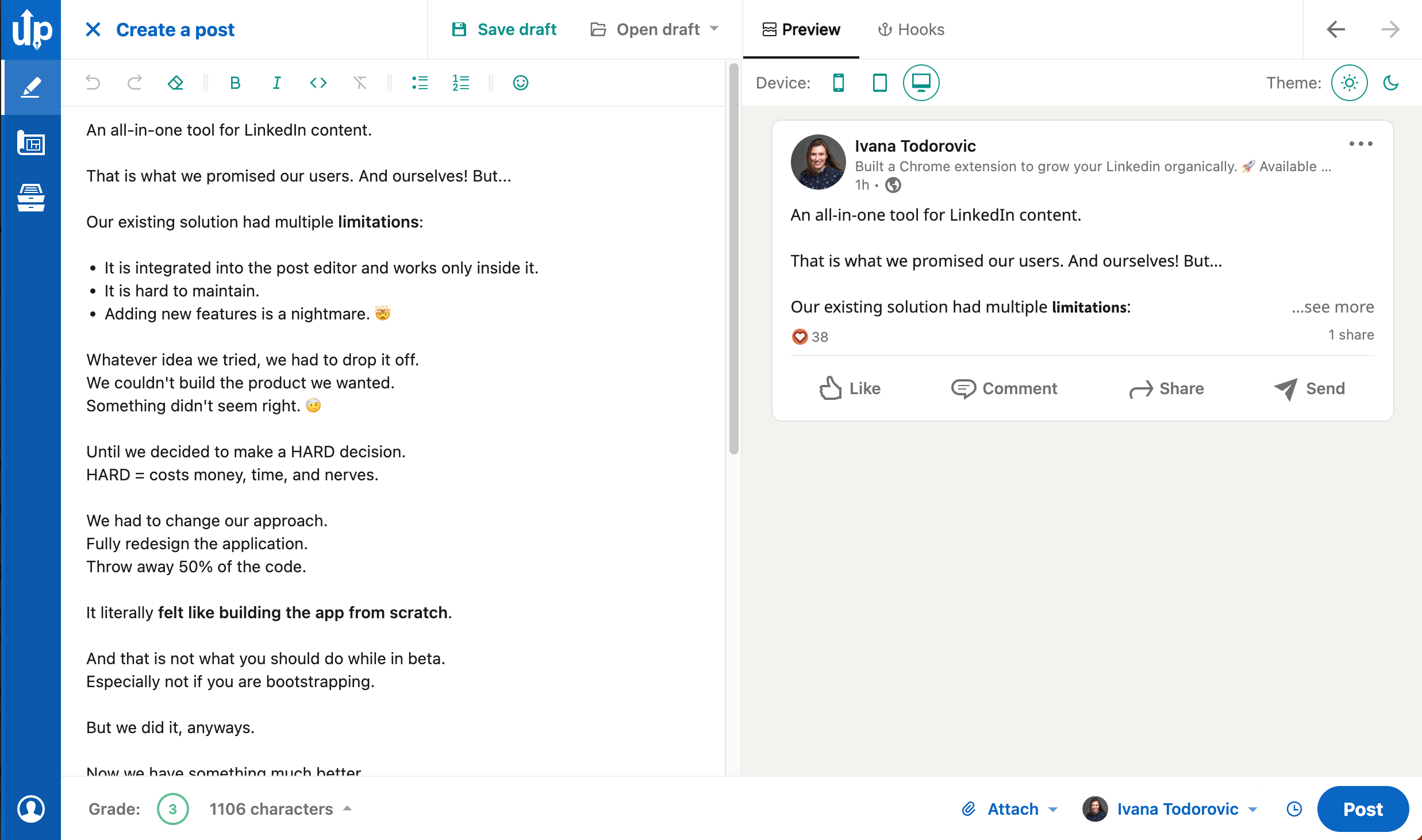Toggle numbered list
Viewport: 1422px width, 840px height.
coord(461,83)
